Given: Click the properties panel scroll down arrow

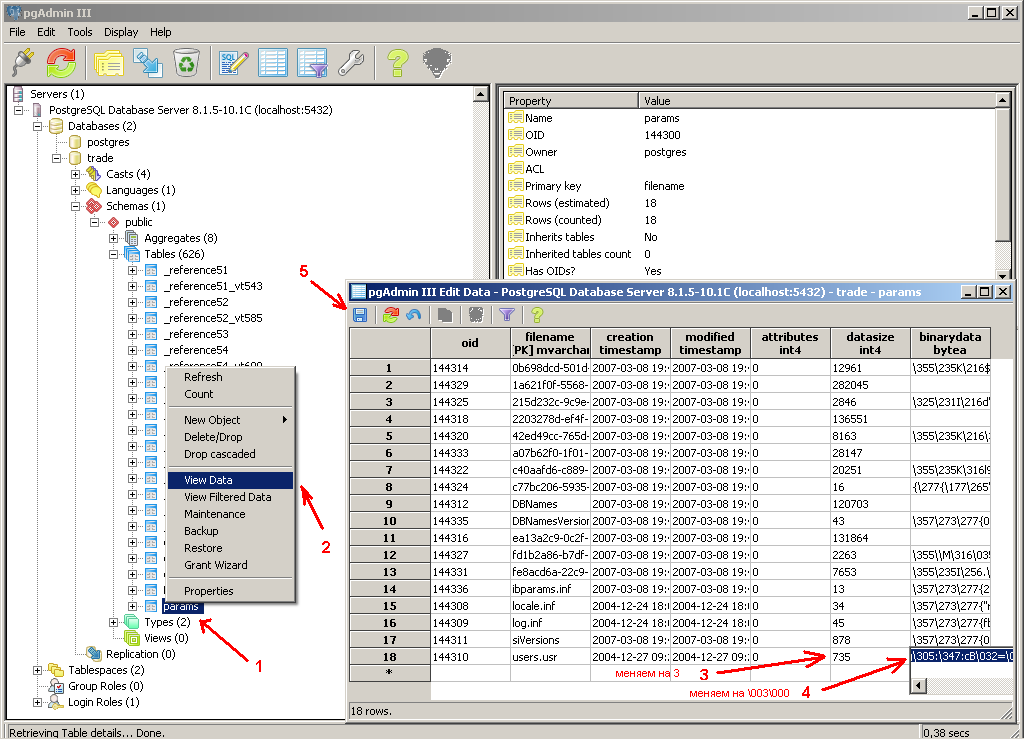Looking at the screenshot, I should point(1002,275).
